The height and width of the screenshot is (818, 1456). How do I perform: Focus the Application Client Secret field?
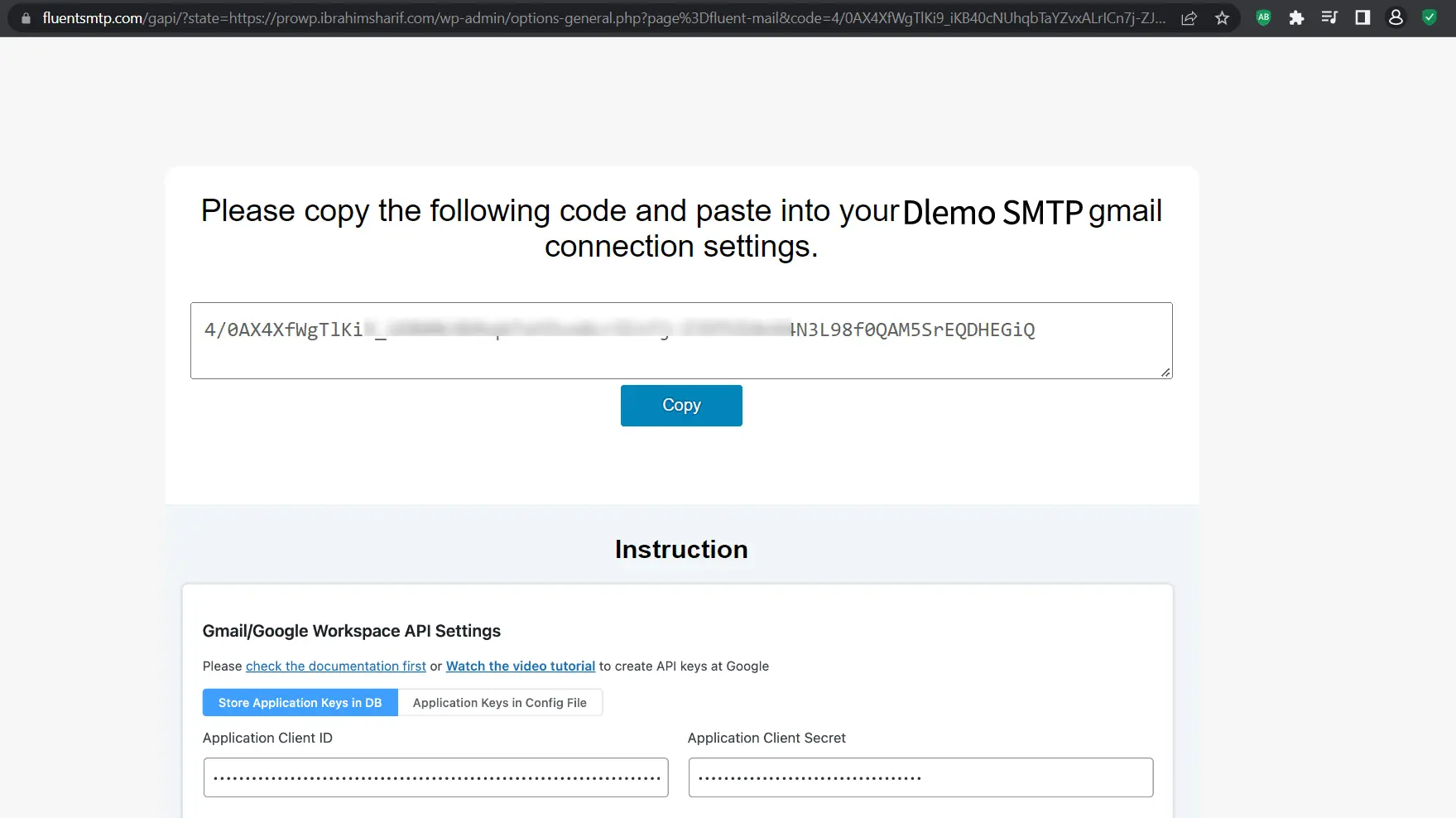[x=920, y=778]
